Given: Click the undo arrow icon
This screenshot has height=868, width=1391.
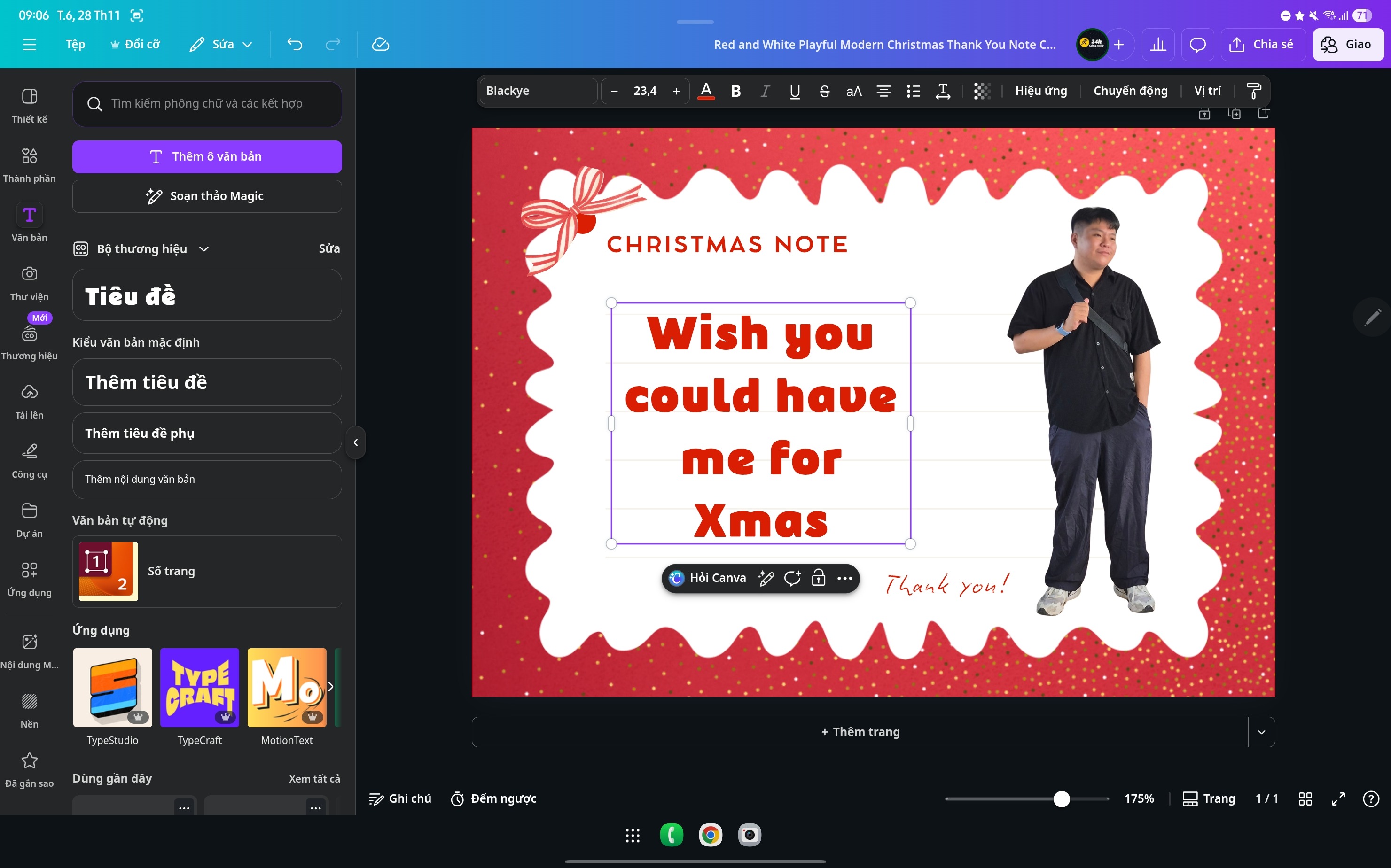Looking at the screenshot, I should pos(295,44).
